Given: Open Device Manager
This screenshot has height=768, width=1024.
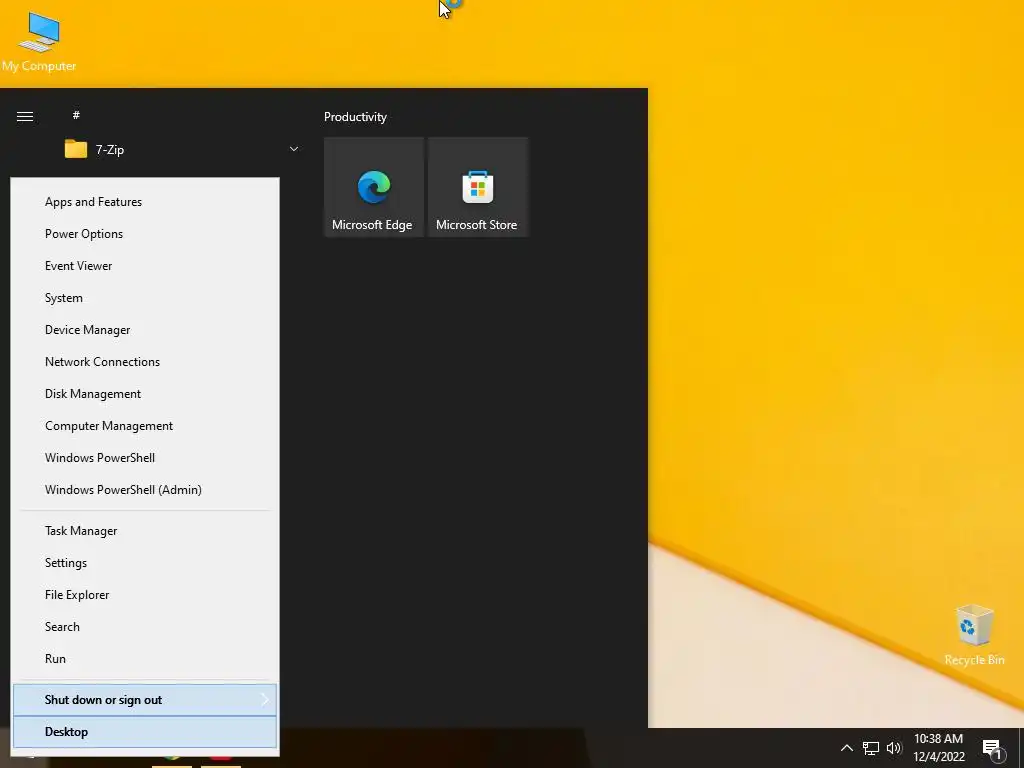Looking at the screenshot, I should coord(145,330).
